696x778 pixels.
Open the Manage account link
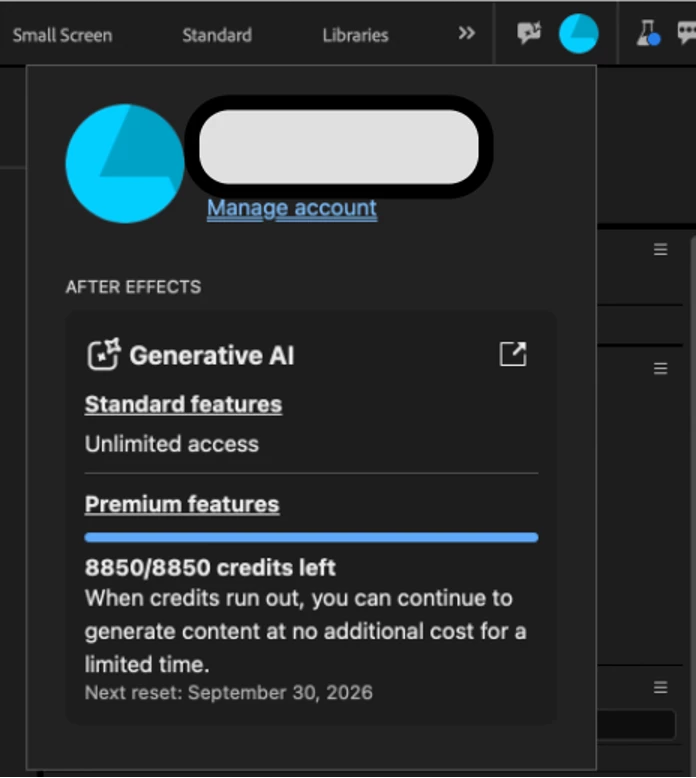(x=292, y=208)
